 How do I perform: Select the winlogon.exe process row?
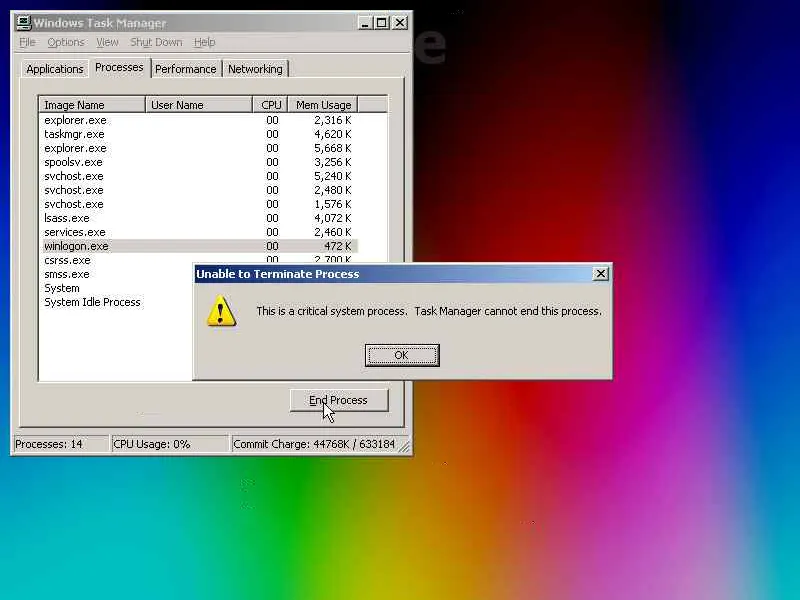pos(200,246)
